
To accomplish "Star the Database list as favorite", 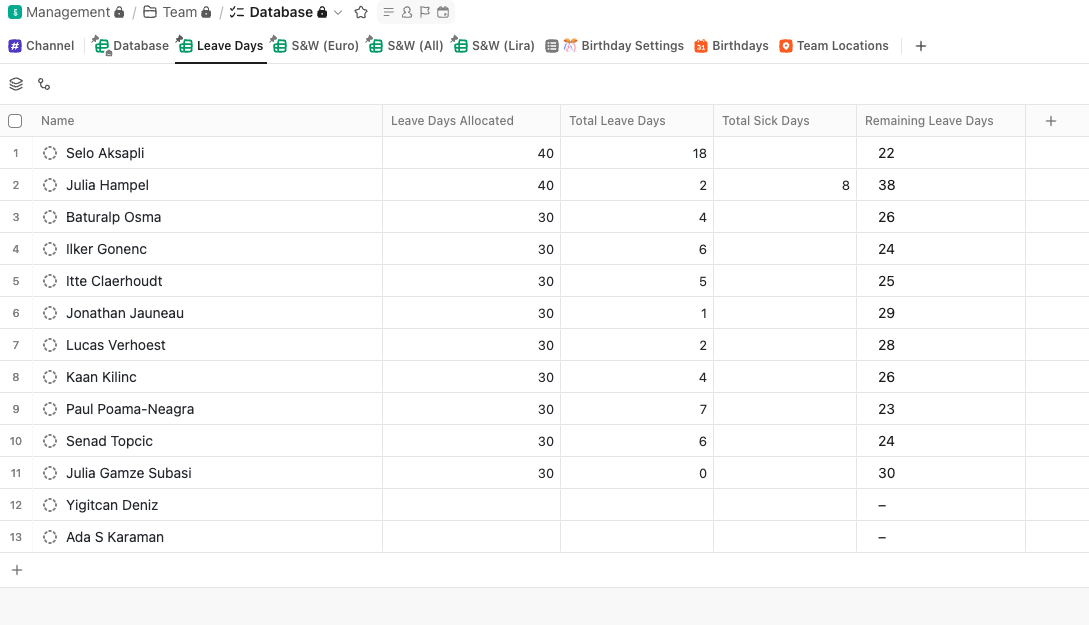I will pos(361,13).
